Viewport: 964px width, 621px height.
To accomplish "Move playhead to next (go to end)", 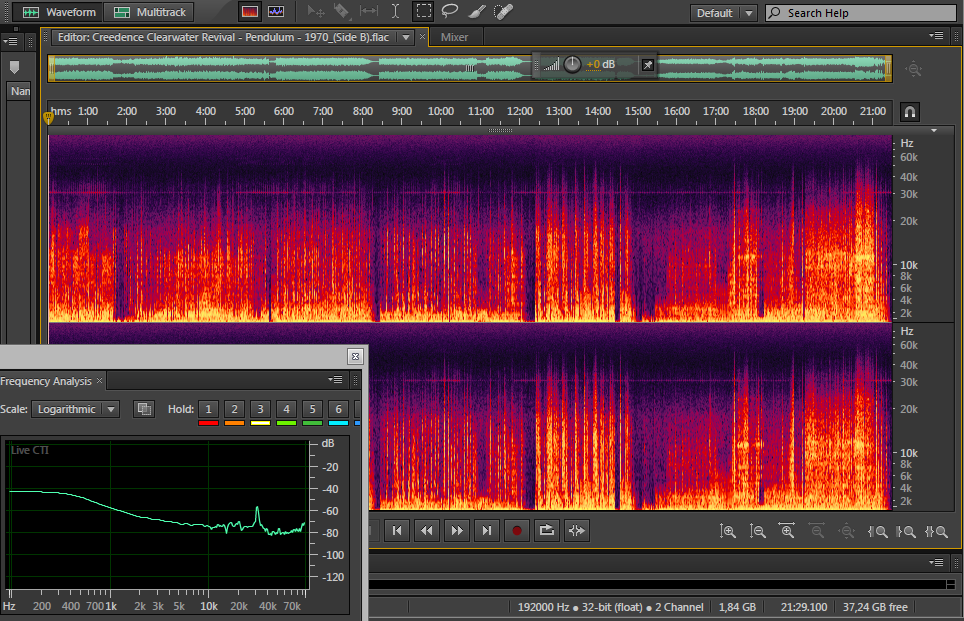I will [486, 531].
